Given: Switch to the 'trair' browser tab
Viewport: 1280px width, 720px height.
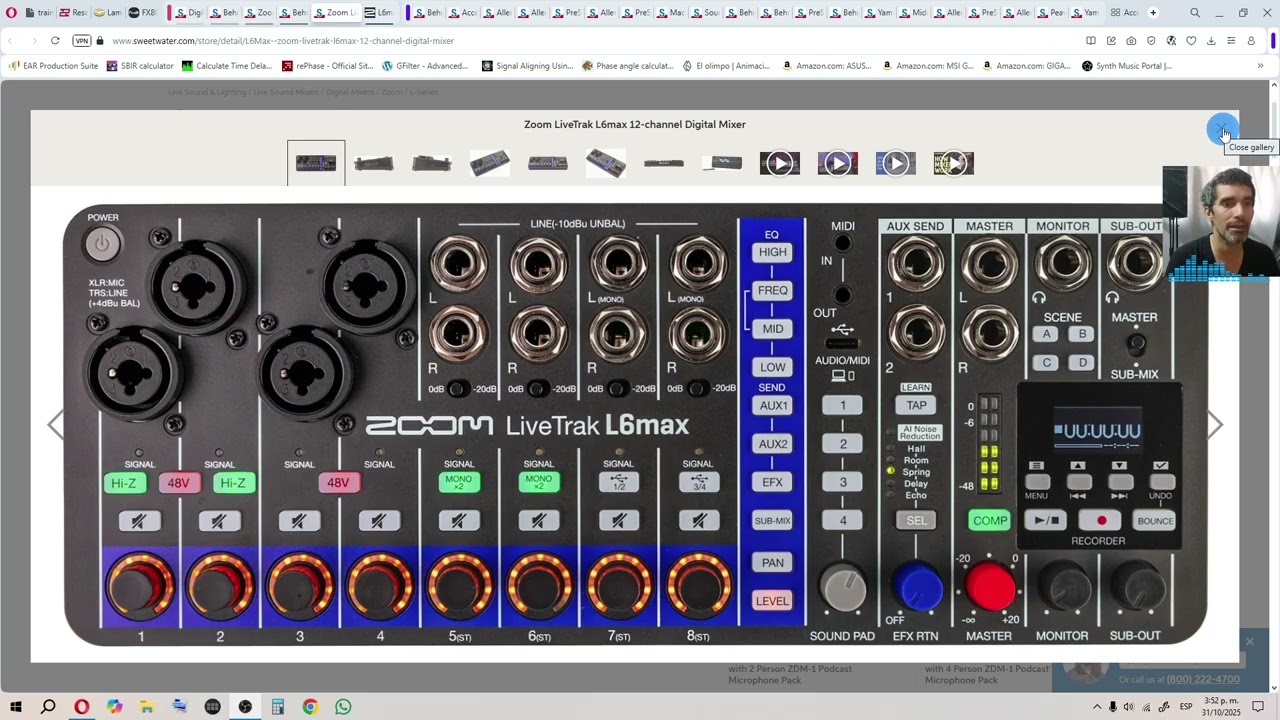Looking at the screenshot, I should click(39, 13).
